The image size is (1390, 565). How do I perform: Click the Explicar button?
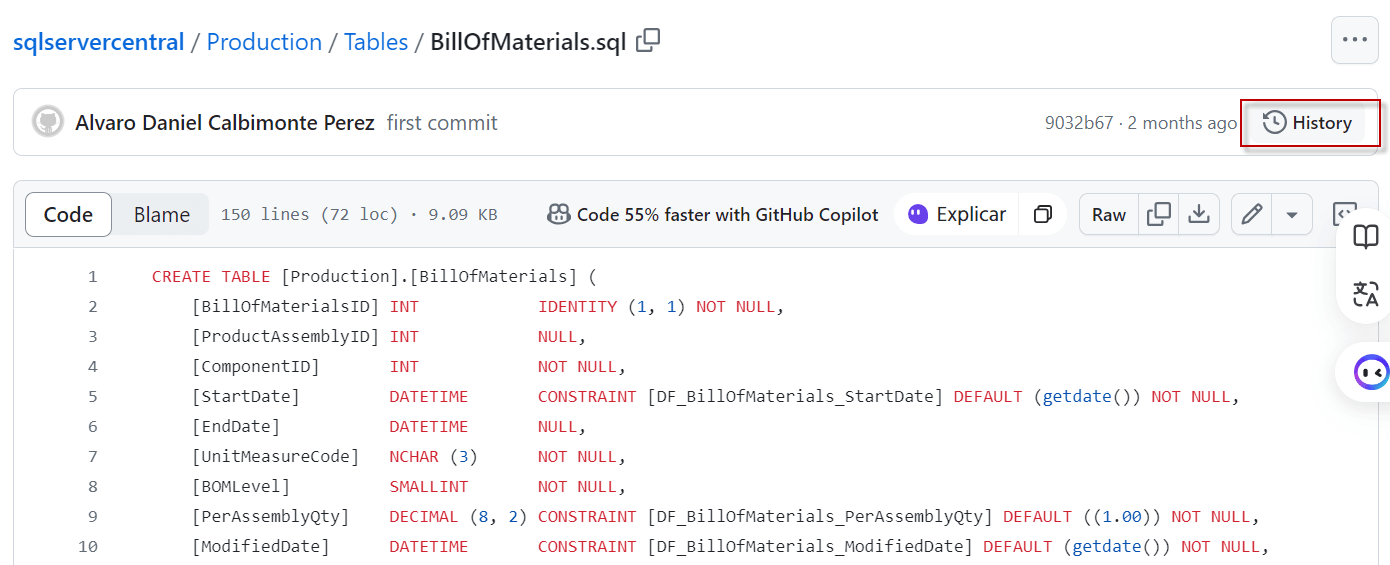[x=956, y=215]
